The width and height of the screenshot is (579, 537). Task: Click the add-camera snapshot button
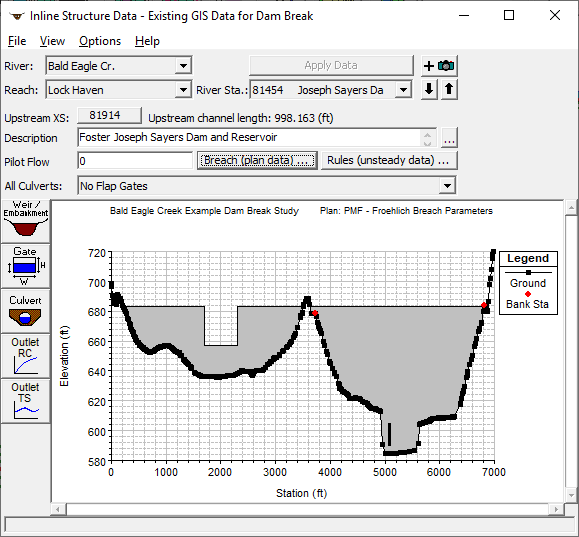(439, 66)
